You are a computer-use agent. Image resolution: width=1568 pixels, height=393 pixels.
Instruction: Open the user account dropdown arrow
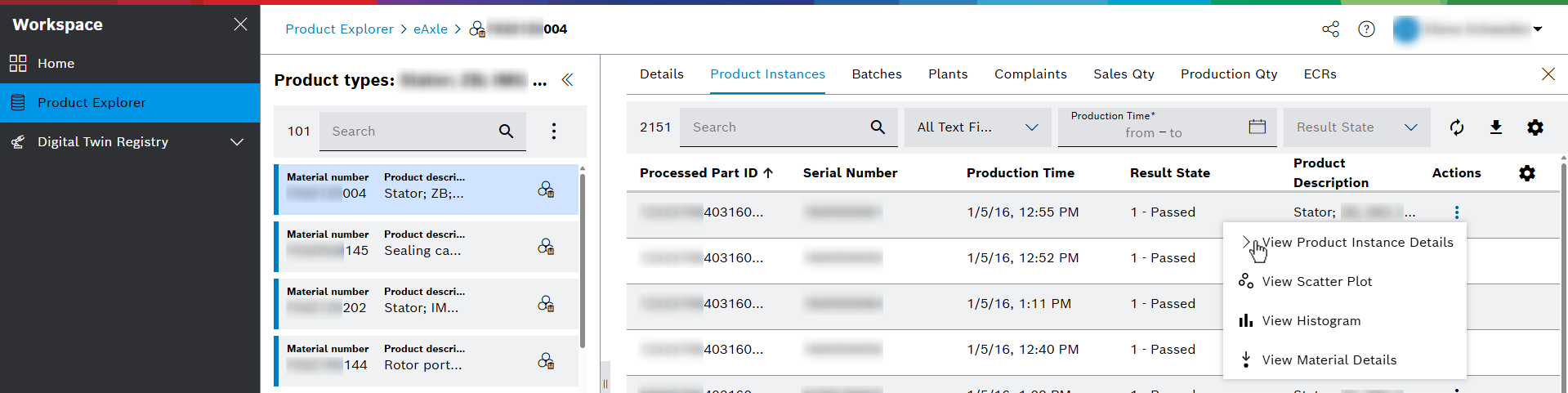pos(1538,29)
